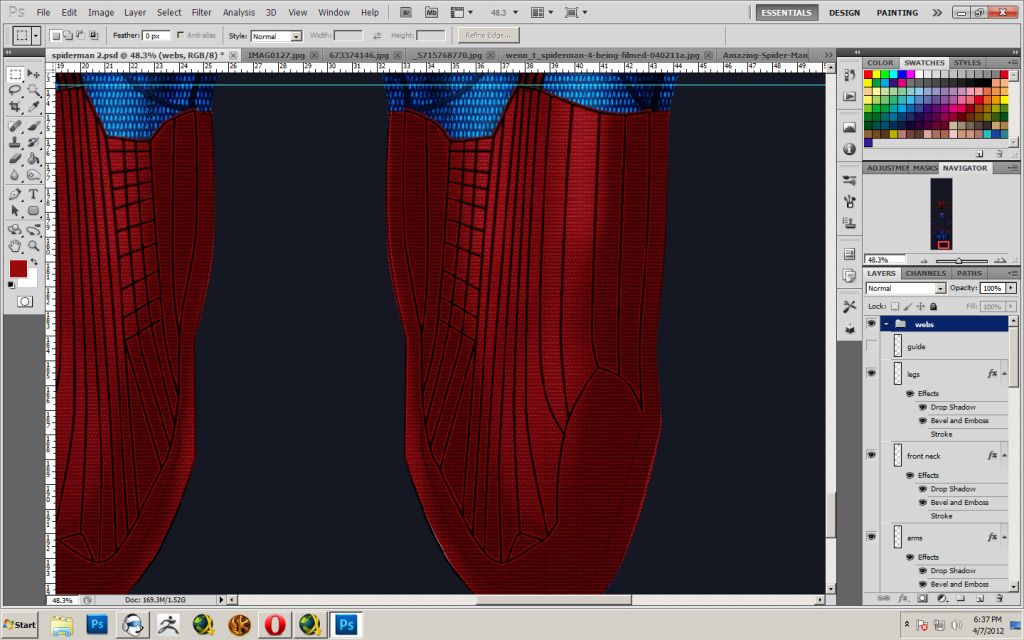Click the foreground red color swatch
Viewport: 1024px width, 640px height.
18,268
